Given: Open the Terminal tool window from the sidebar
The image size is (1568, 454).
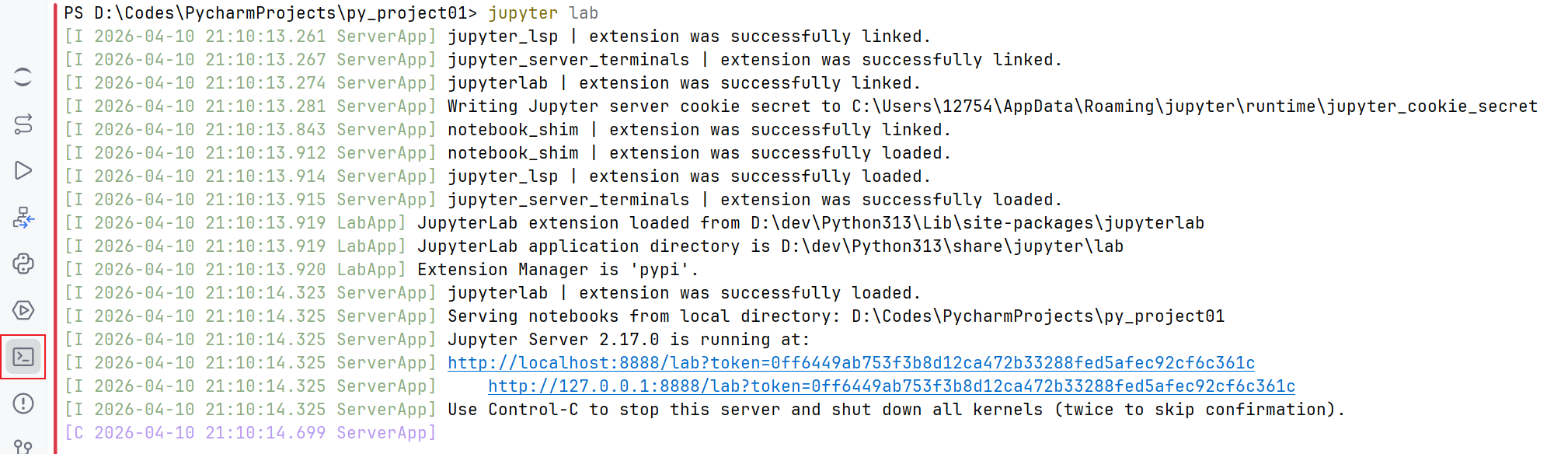Looking at the screenshot, I should point(23,356).
